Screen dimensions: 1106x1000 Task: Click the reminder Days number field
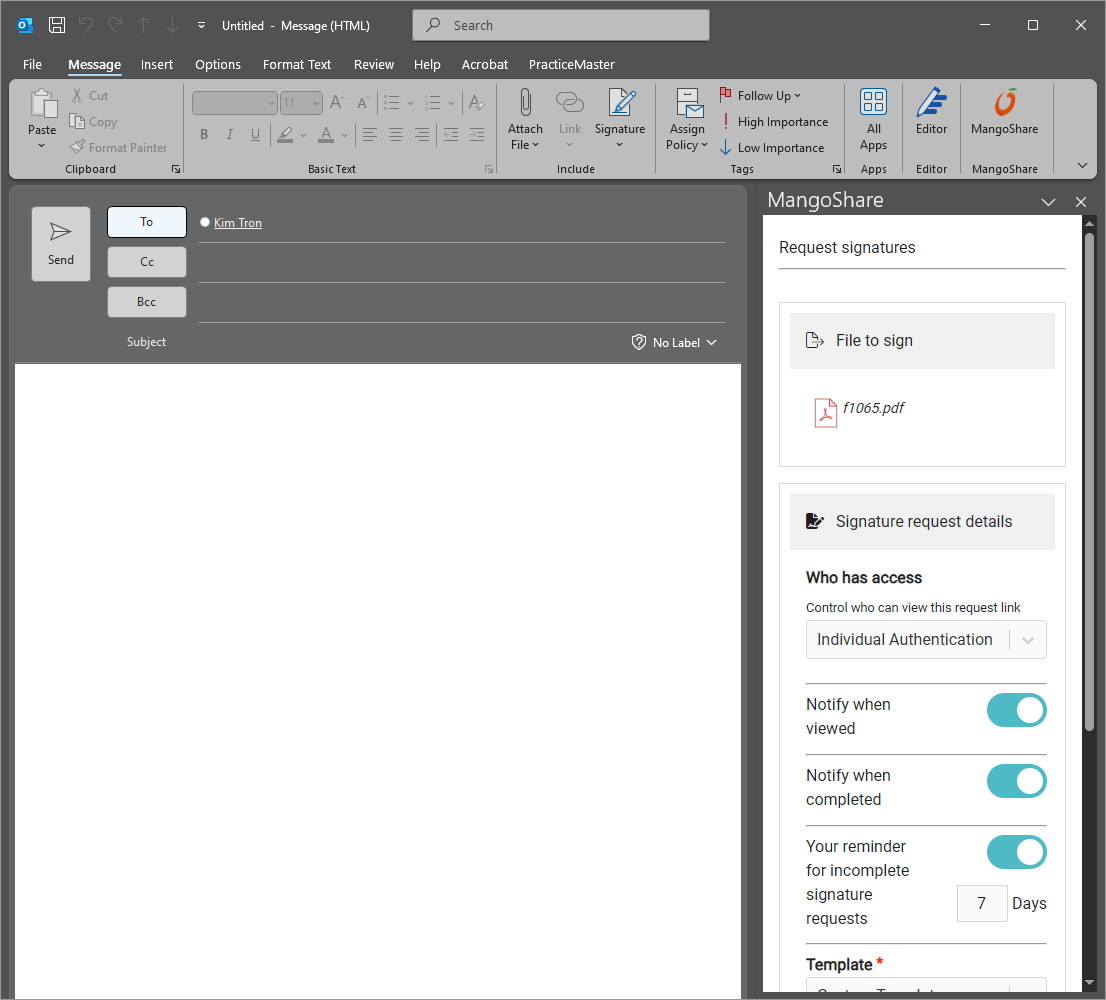pos(981,903)
